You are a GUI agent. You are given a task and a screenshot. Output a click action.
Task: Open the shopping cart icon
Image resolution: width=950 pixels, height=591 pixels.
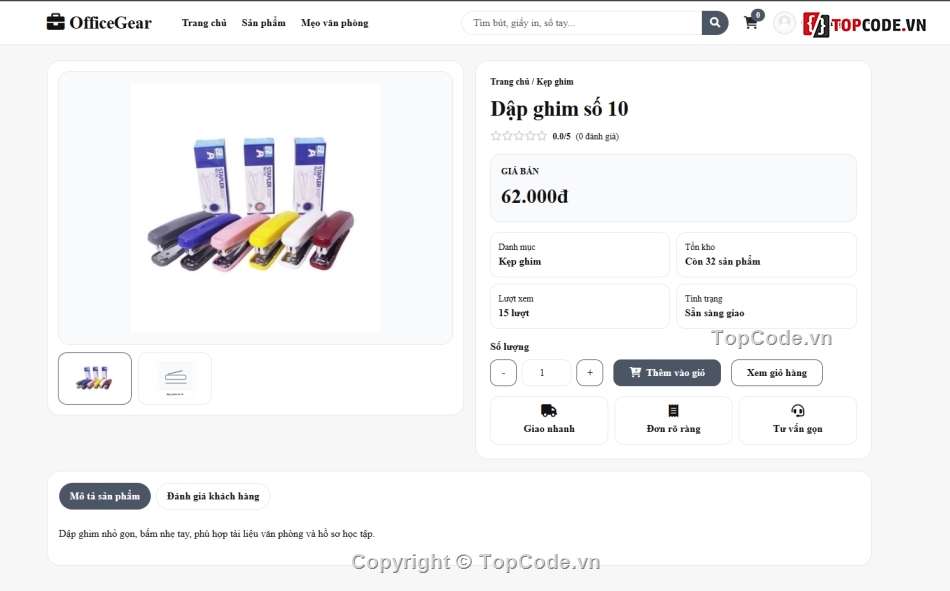(x=751, y=23)
